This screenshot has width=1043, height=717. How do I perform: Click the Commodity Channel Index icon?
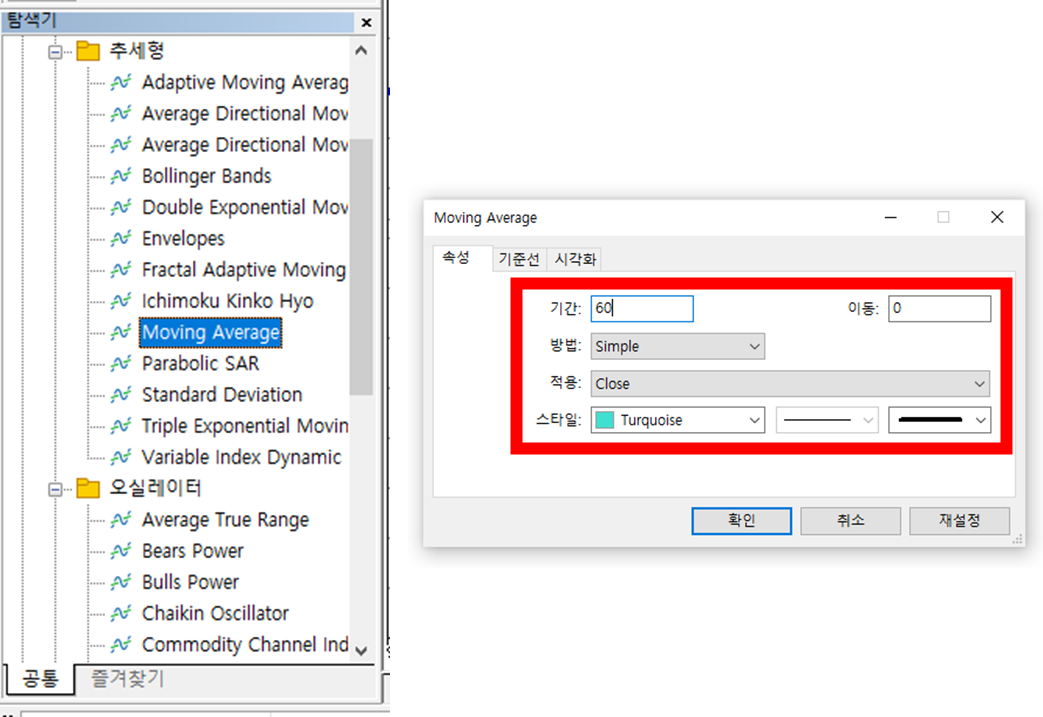[120, 645]
